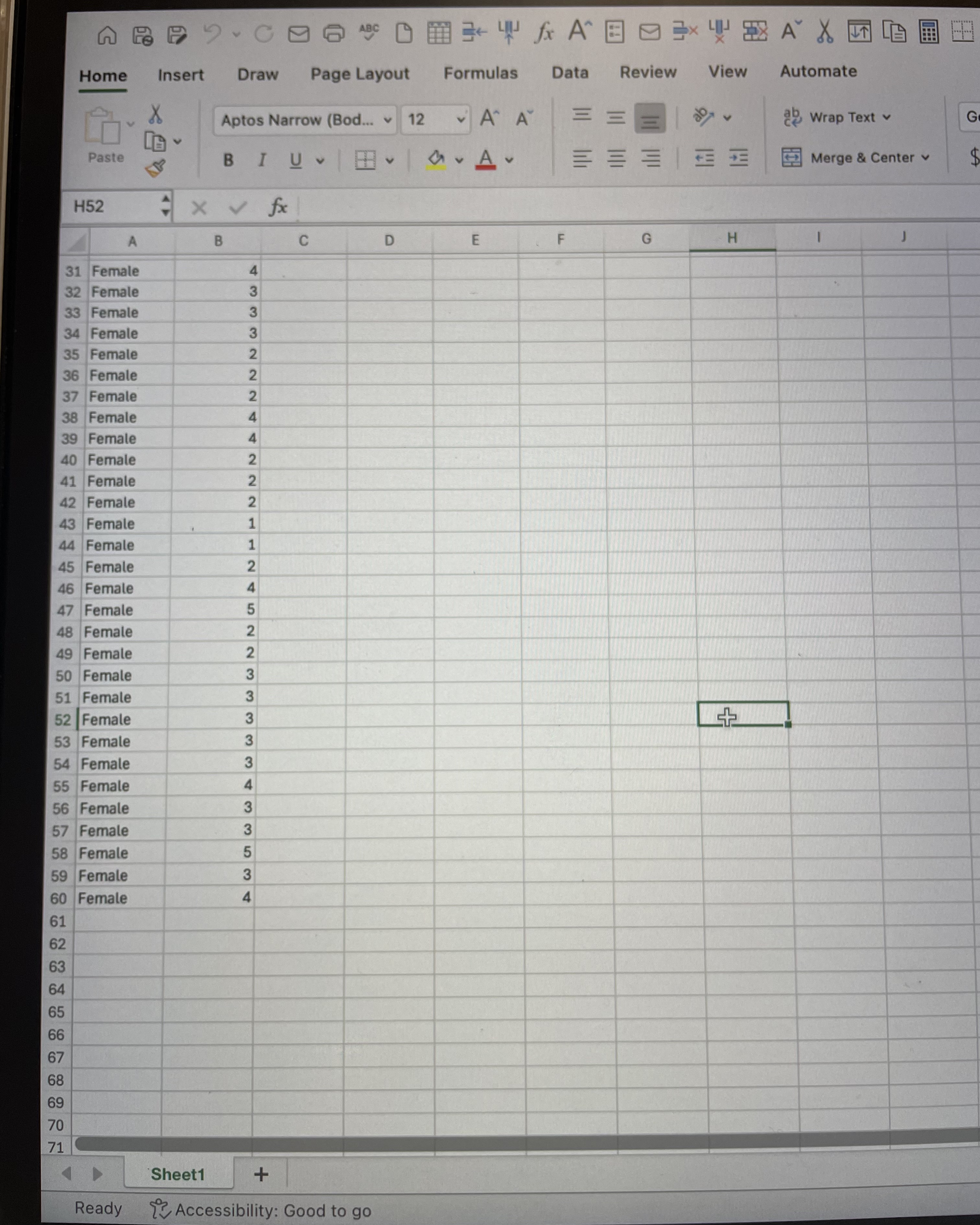Add a new sheet with the plus button

click(x=261, y=1174)
